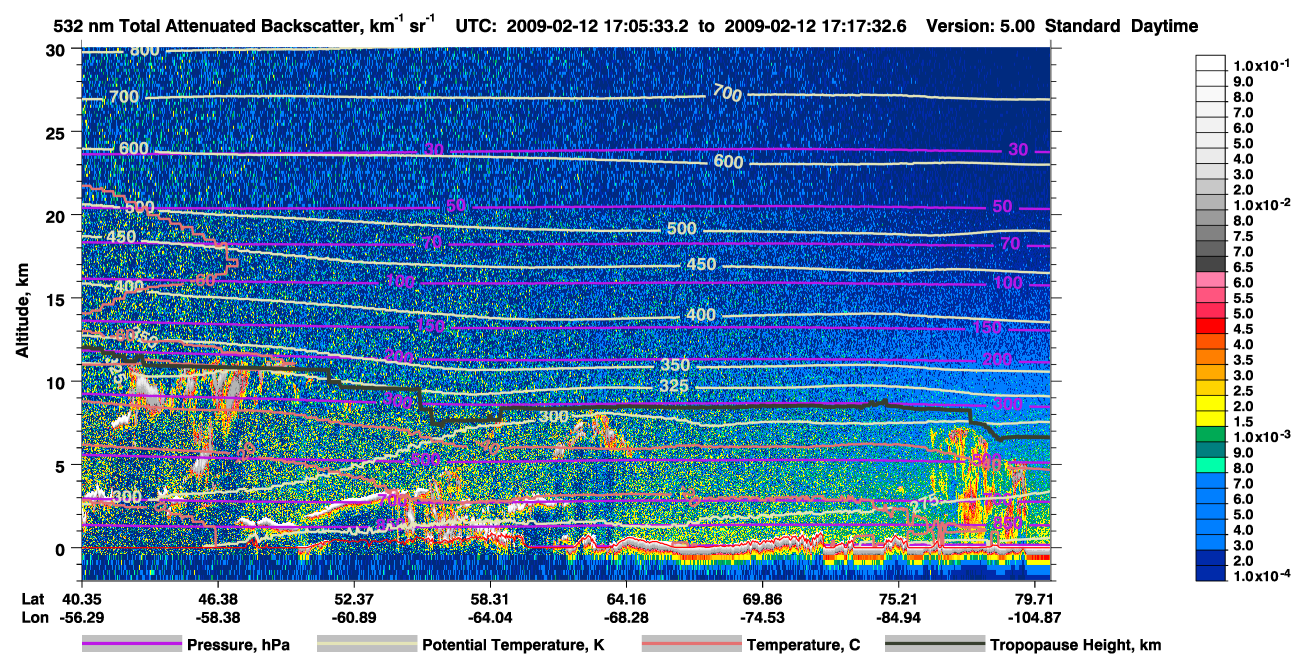
Task: Click the end time '2009-02-12 17:17:32.6'
Action: [x=815, y=27]
